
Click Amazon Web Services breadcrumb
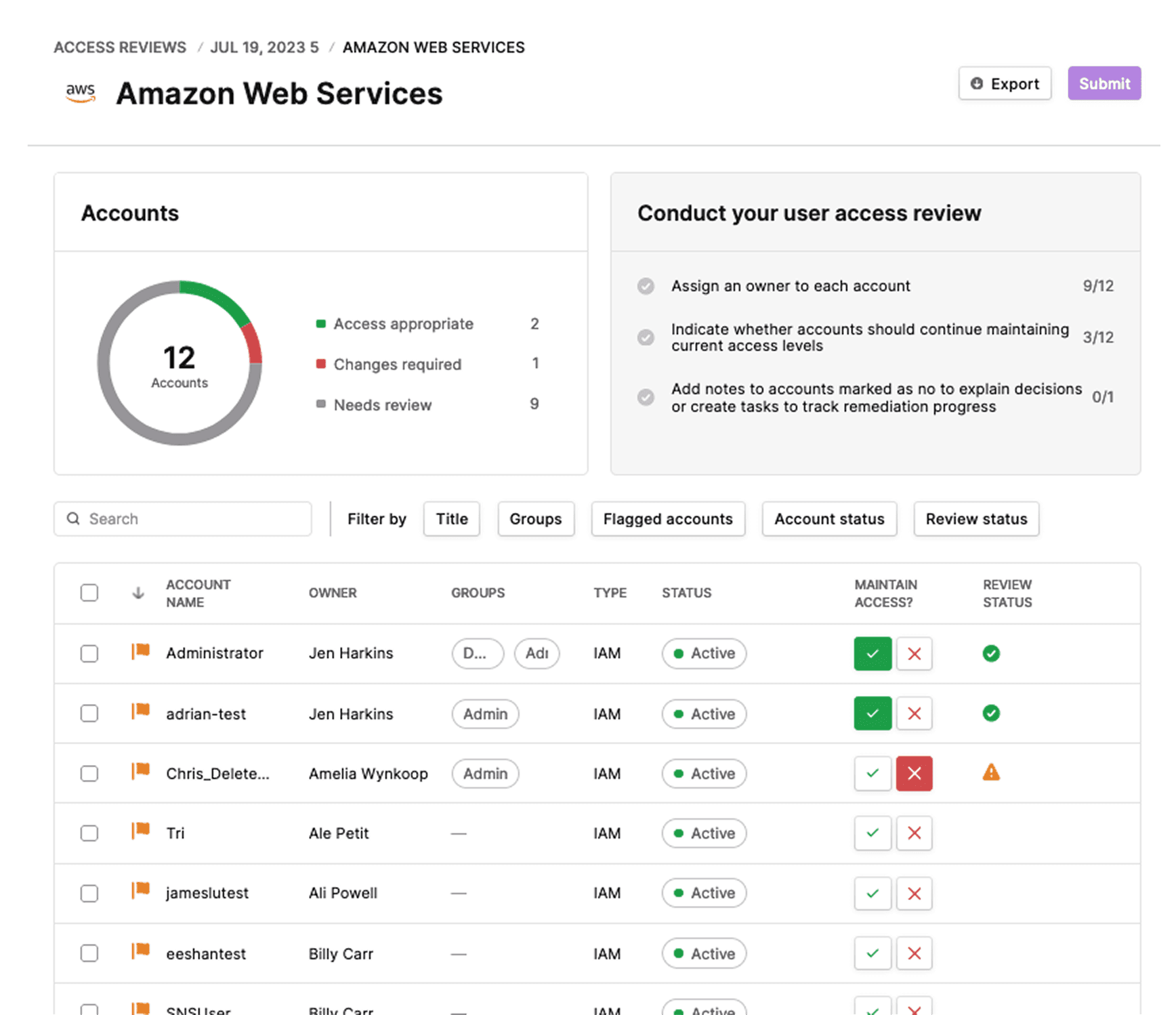pos(434,47)
